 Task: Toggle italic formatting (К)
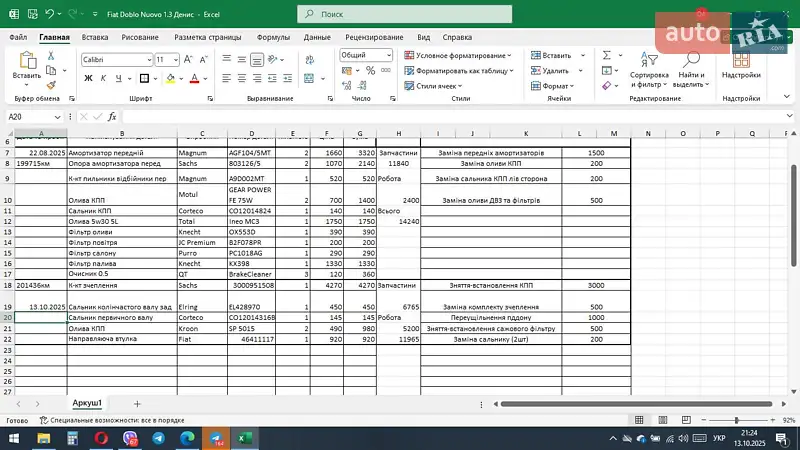103,78
